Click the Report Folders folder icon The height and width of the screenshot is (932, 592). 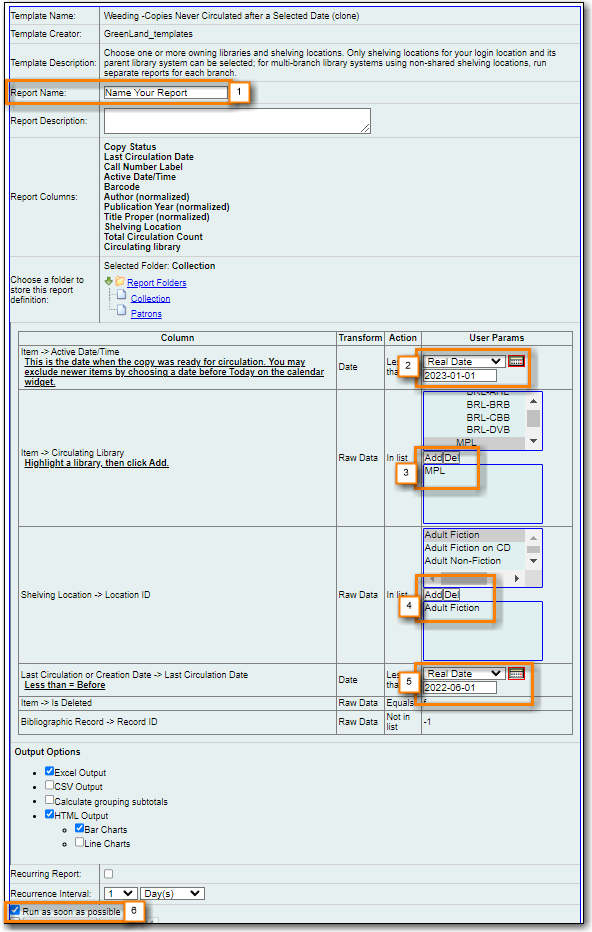click(120, 281)
